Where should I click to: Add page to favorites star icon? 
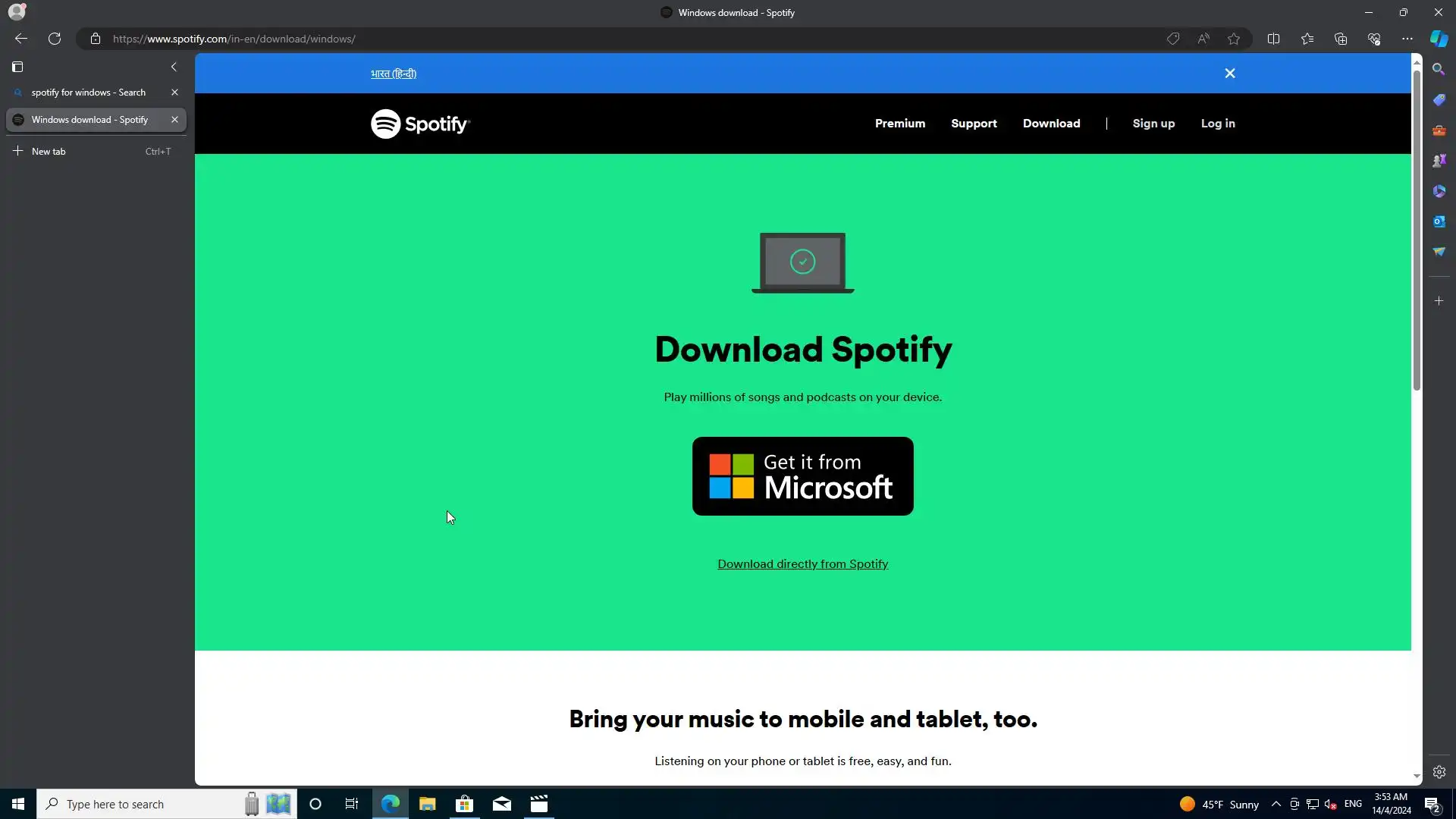(1234, 39)
